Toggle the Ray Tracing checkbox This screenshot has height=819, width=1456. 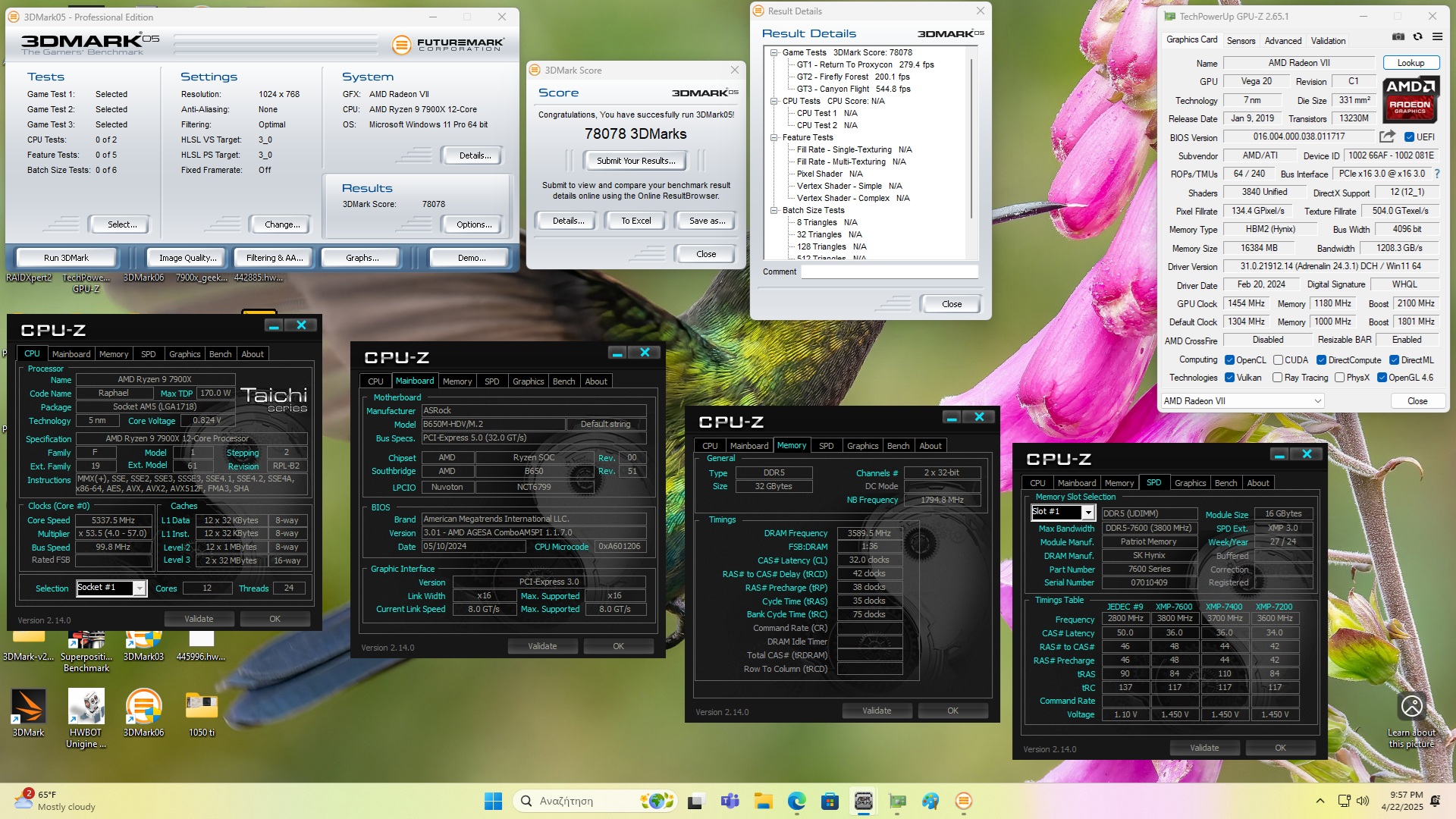[1278, 378]
